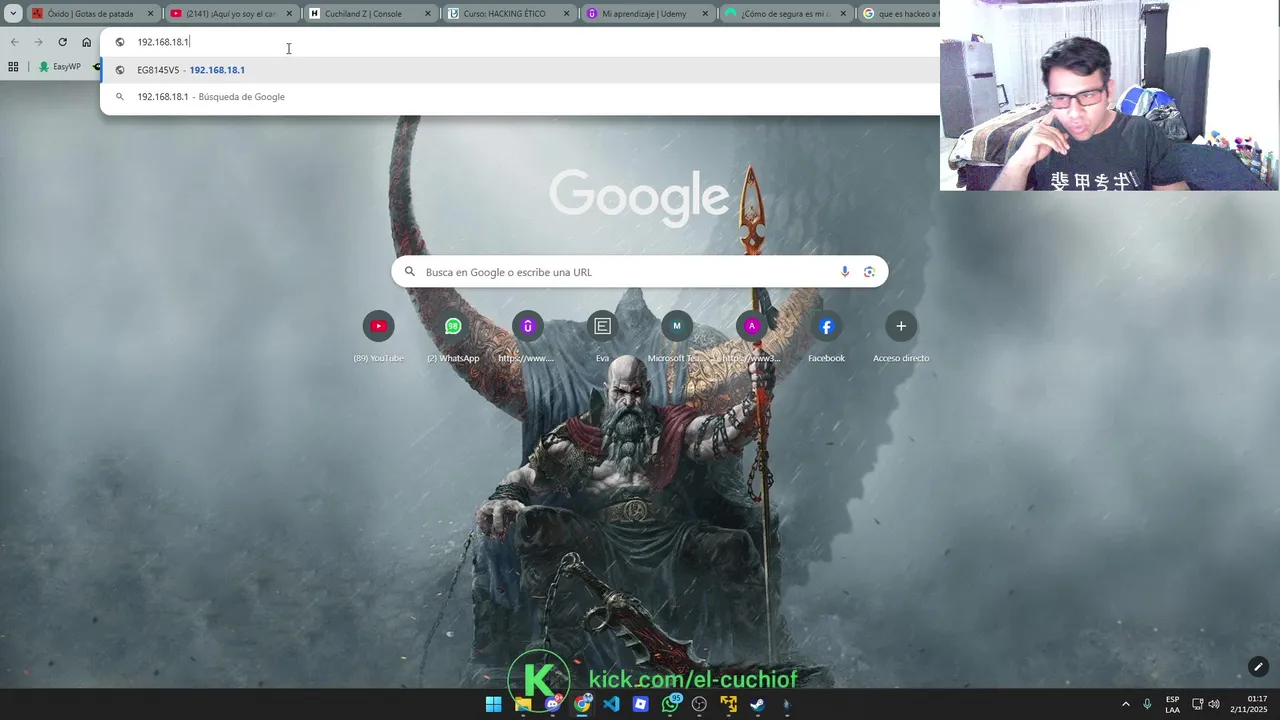Open Visual Studio Code from taskbar
The image size is (1280, 720).
point(611,704)
